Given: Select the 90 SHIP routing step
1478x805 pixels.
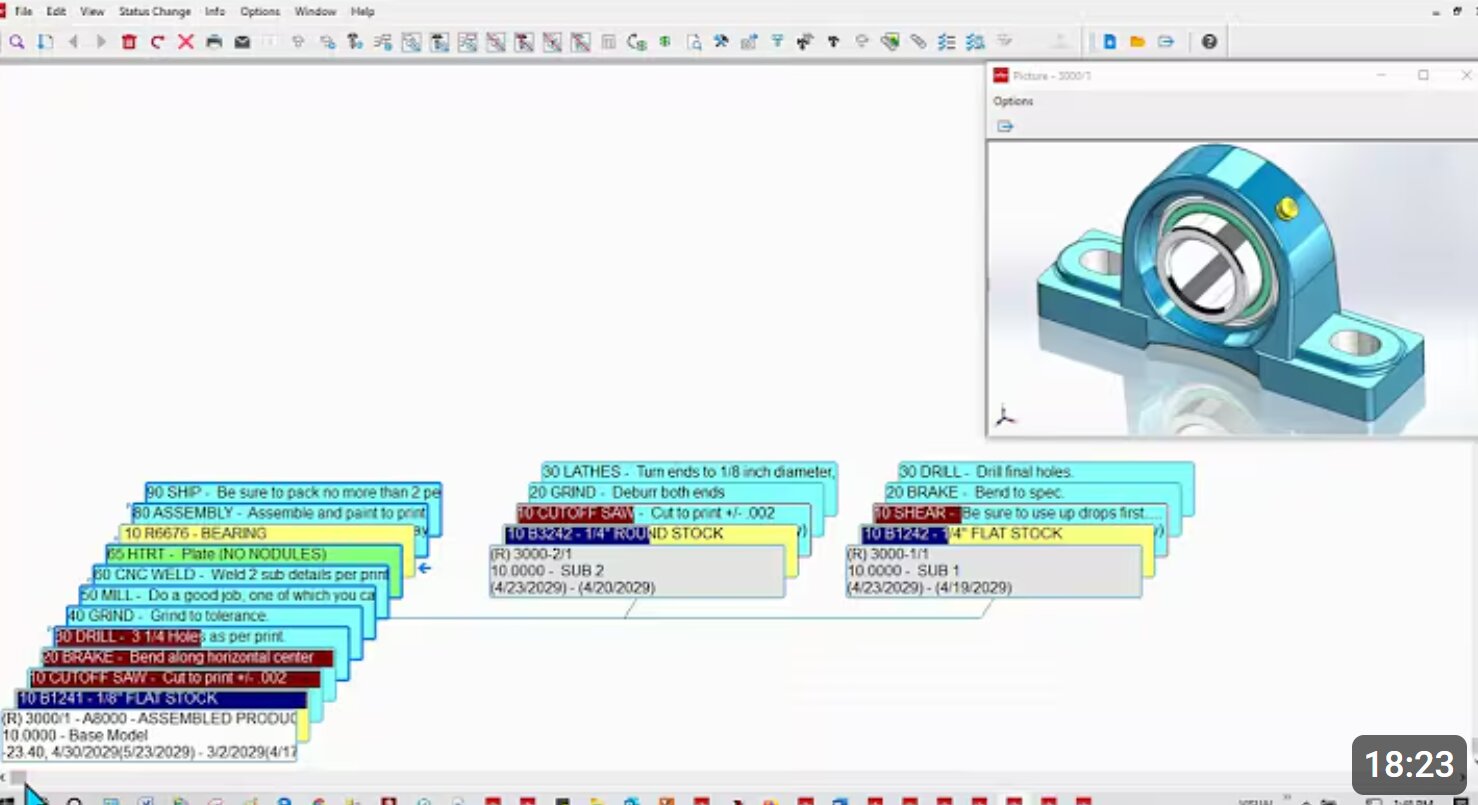Looking at the screenshot, I should click(x=293, y=493).
